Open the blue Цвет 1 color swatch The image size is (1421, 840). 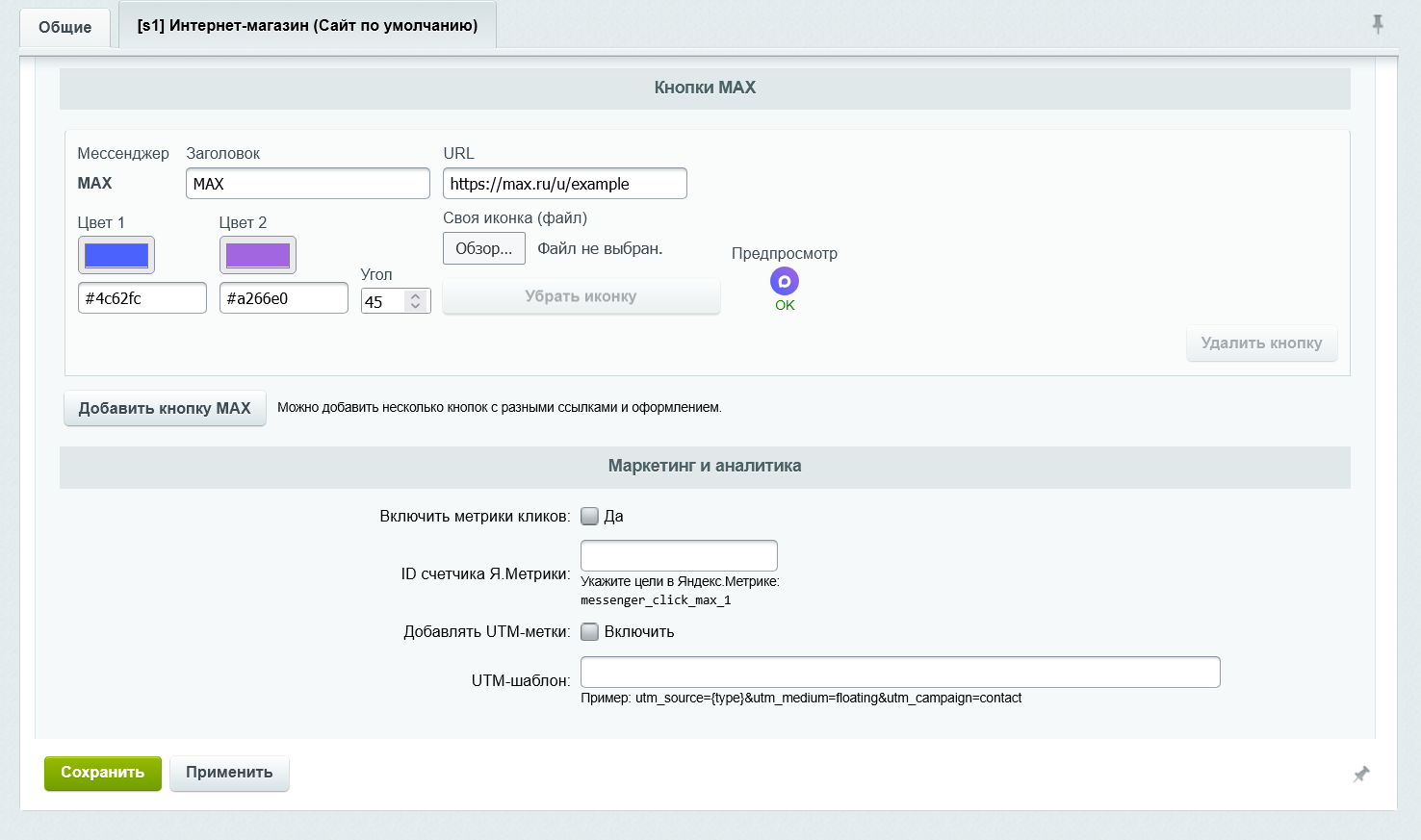[116, 255]
